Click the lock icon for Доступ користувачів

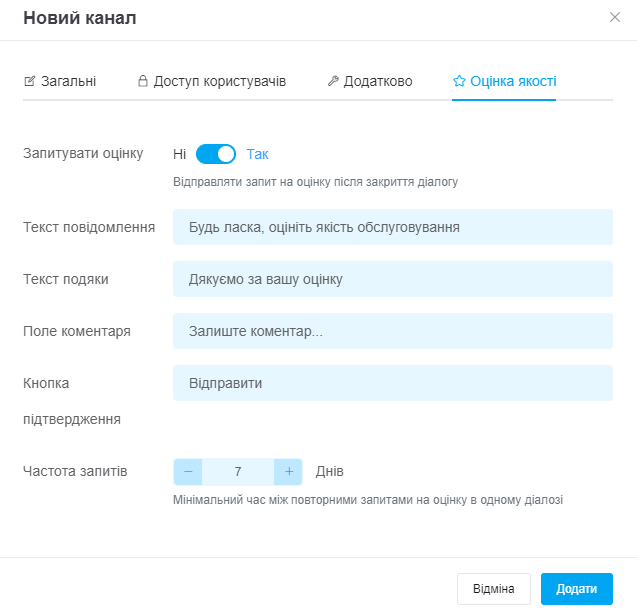click(x=143, y=81)
